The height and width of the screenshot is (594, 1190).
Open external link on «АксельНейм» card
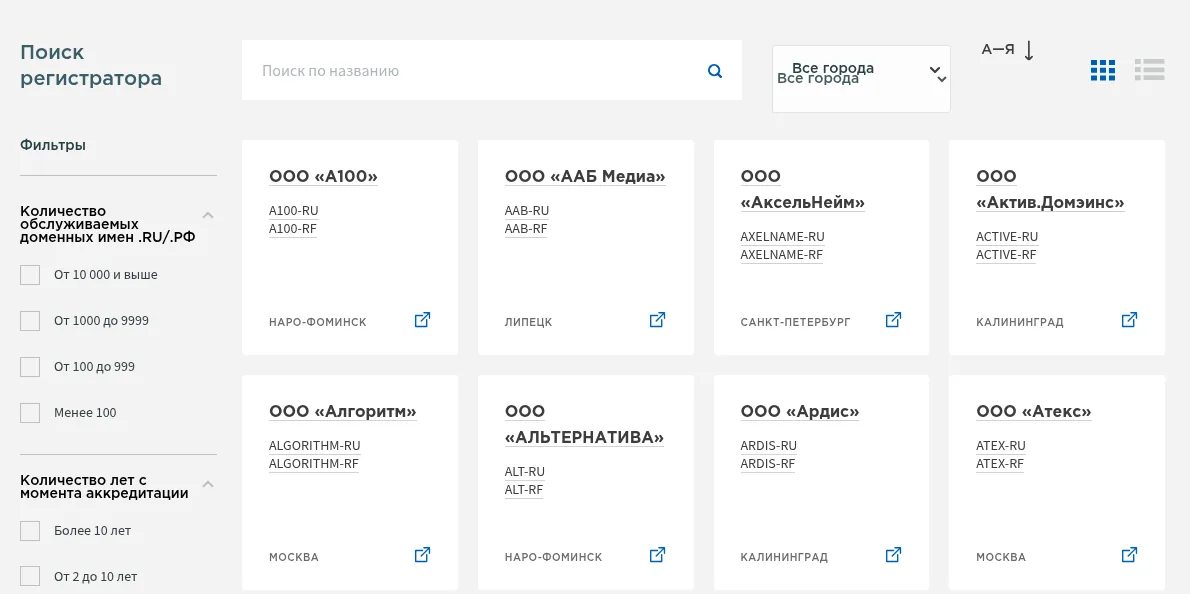tap(893, 319)
